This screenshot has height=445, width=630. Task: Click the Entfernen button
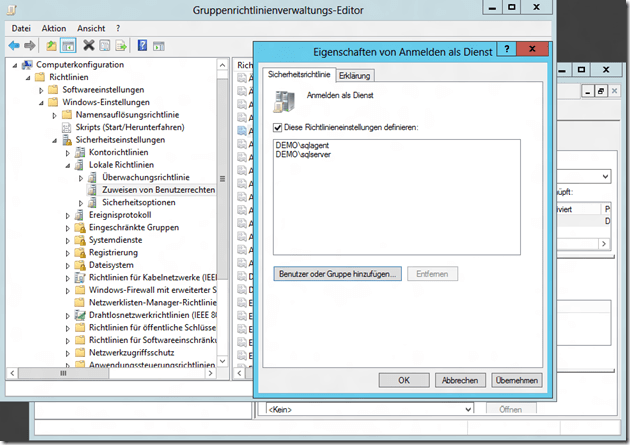click(x=432, y=274)
